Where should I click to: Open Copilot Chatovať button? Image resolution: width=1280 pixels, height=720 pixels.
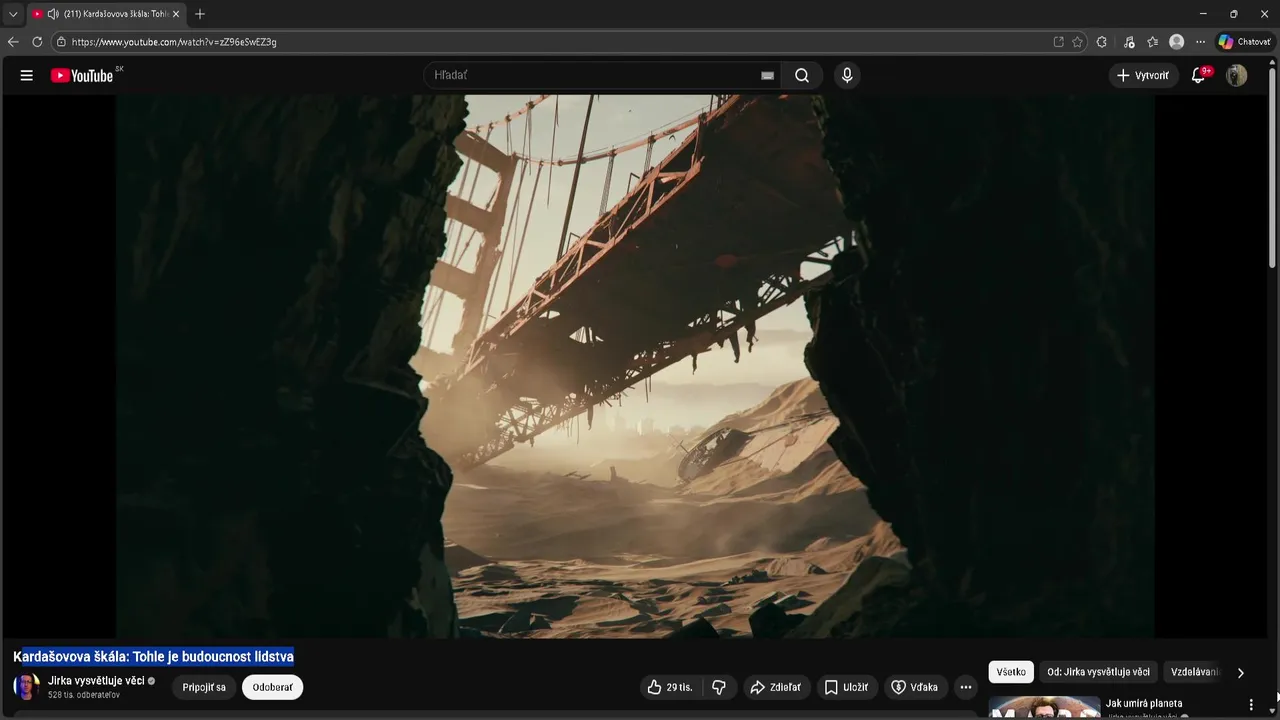click(x=1245, y=42)
